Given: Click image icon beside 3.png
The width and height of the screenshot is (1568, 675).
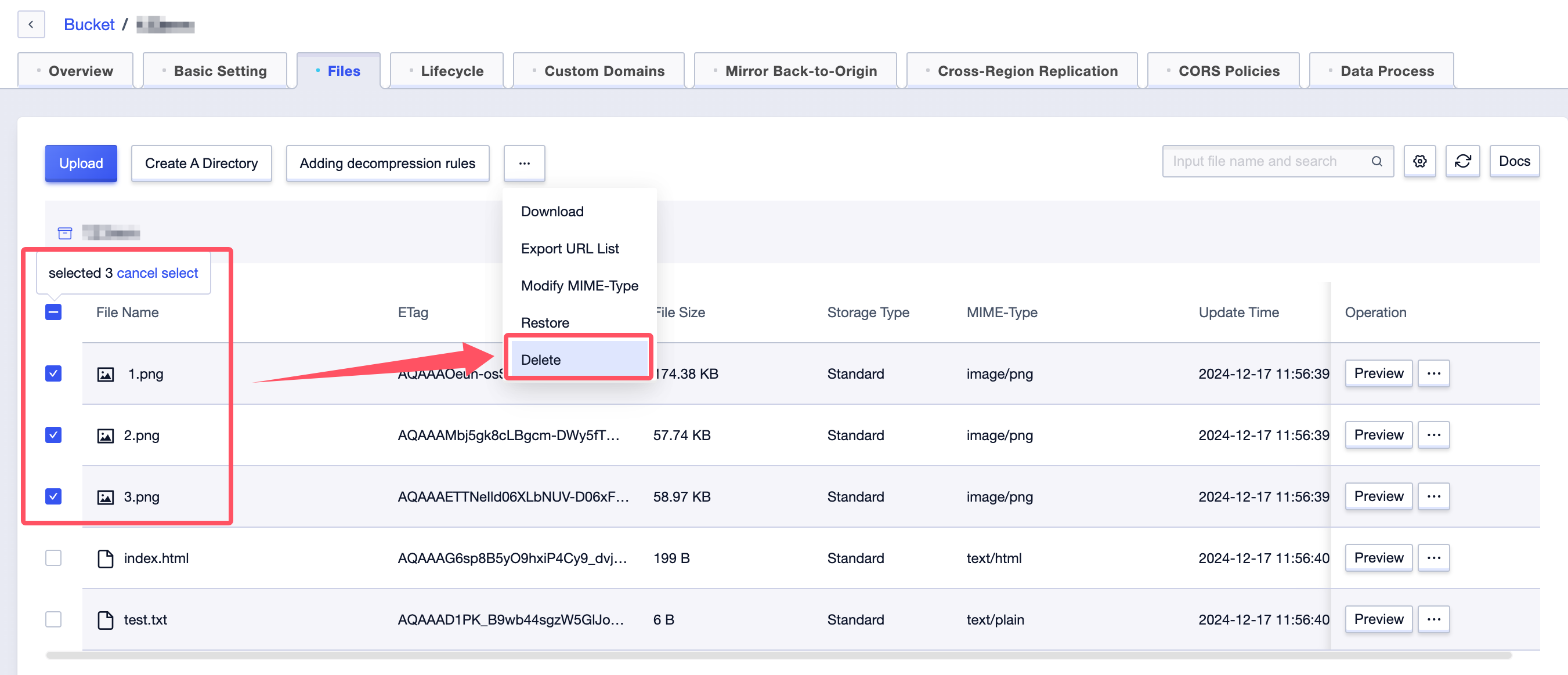Looking at the screenshot, I should pyautogui.click(x=105, y=497).
